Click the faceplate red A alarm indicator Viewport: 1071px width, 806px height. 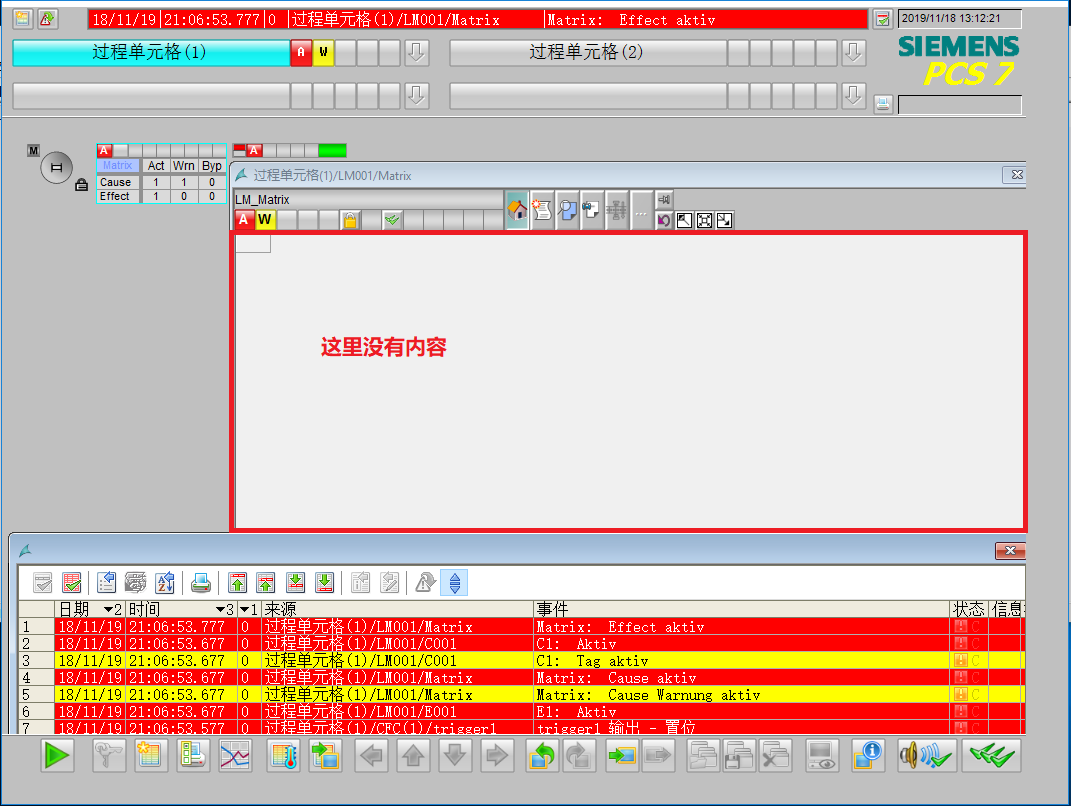244,220
